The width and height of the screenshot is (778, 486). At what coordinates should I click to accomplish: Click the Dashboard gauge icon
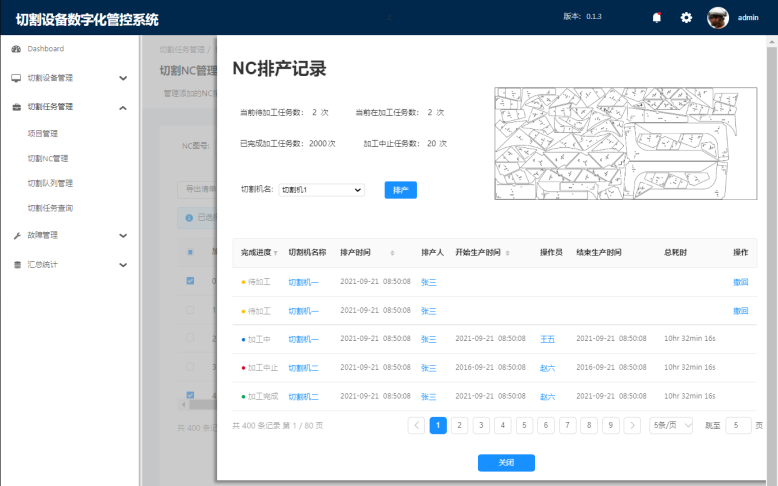(16, 49)
